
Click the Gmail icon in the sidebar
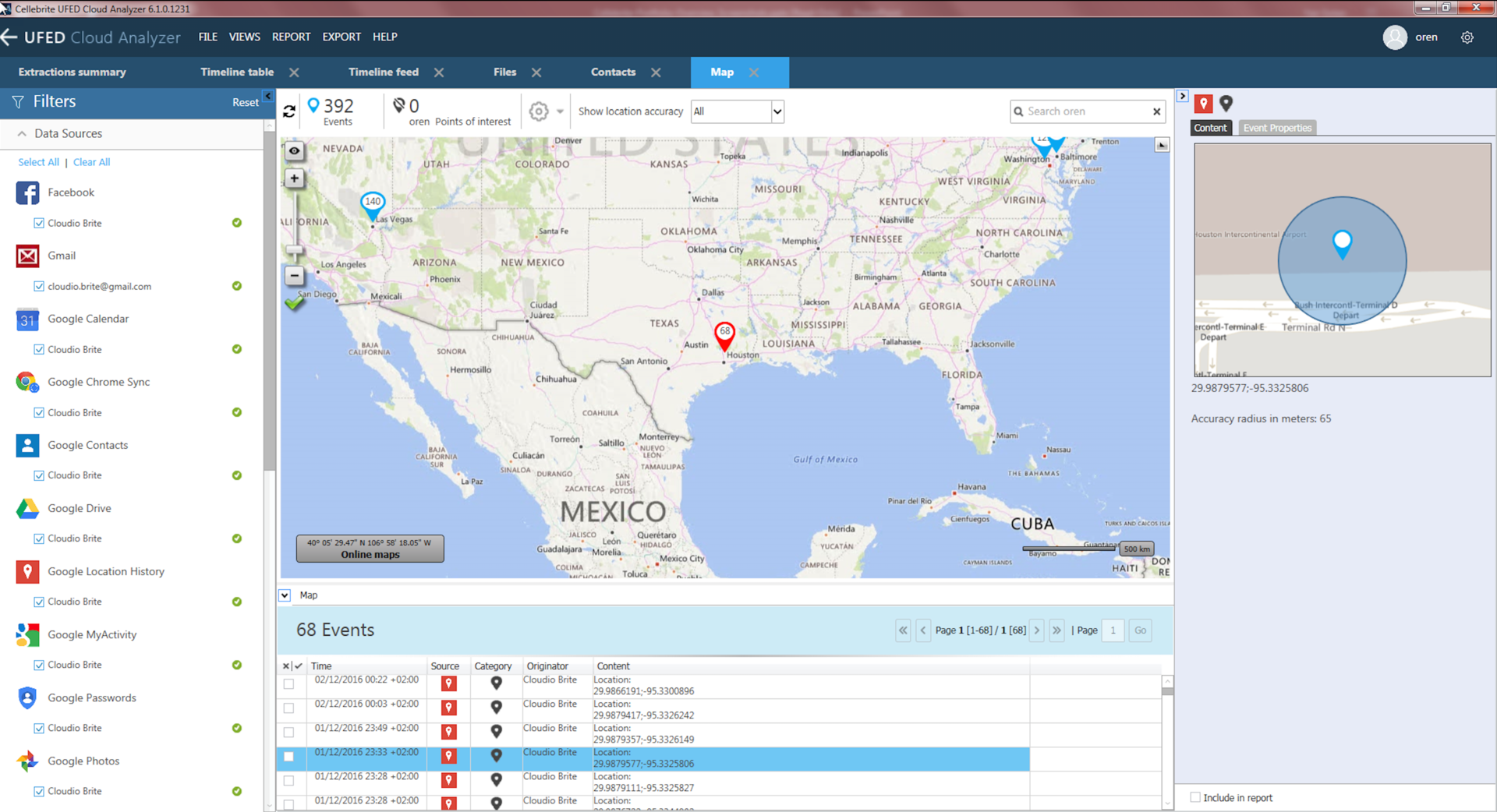coord(27,256)
